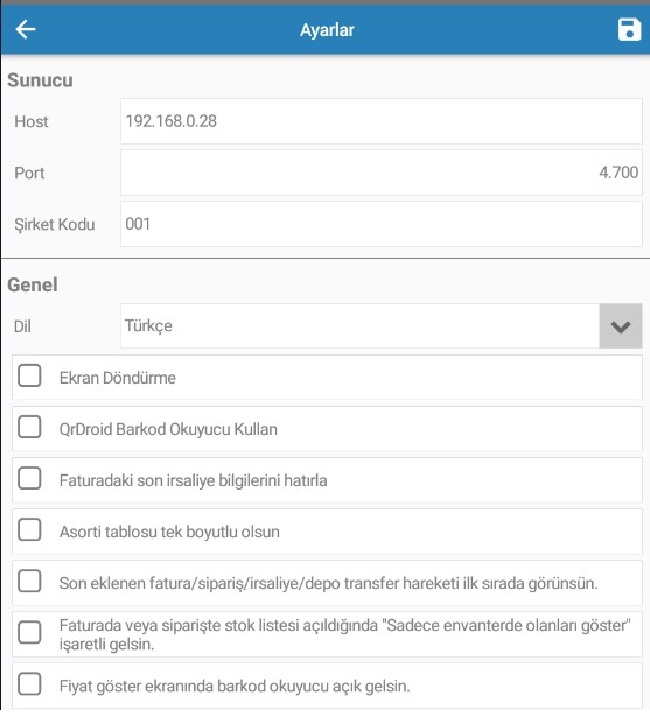This screenshot has width=650, height=722.
Task: Enable the Ekran Döndürme checkbox
Action: (x=30, y=376)
